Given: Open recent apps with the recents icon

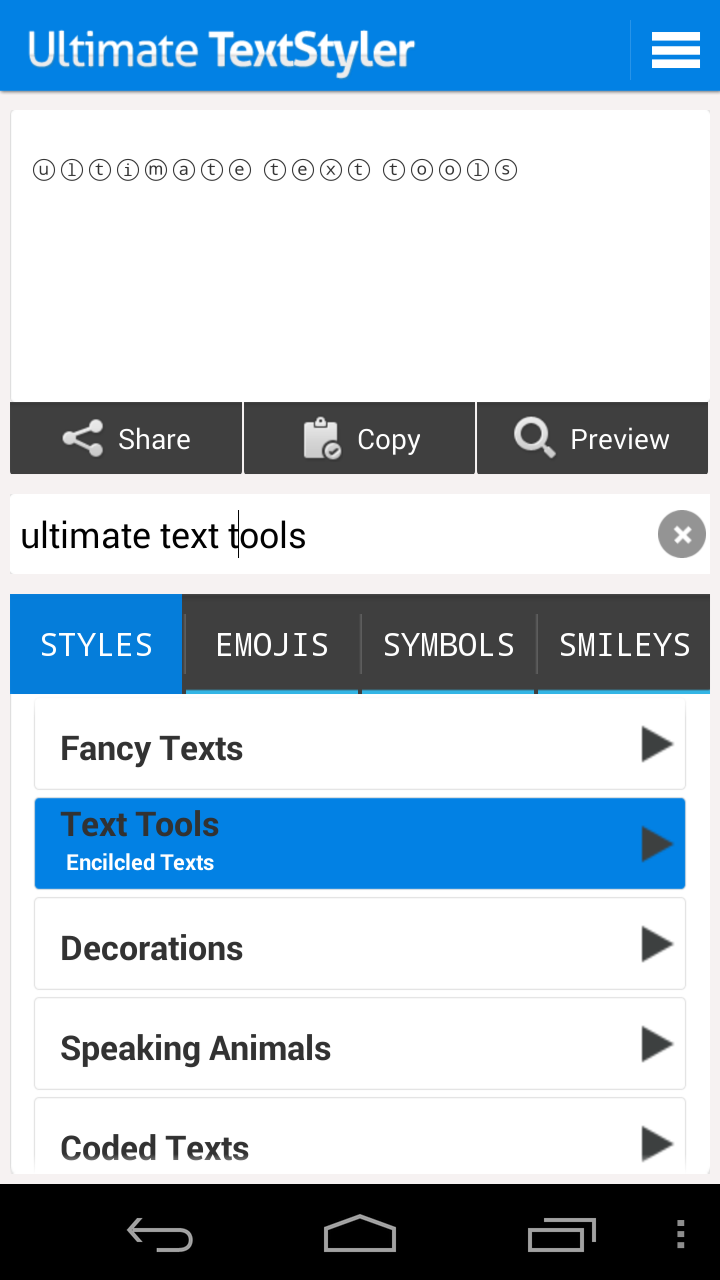Looking at the screenshot, I should (561, 1234).
